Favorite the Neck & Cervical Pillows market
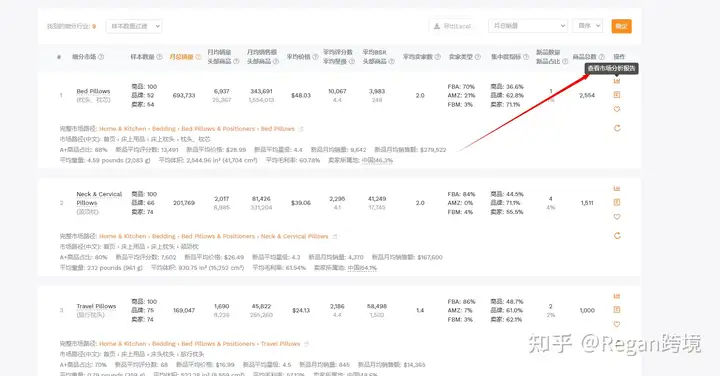The height and width of the screenshot is (376, 720). (x=617, y=217)
